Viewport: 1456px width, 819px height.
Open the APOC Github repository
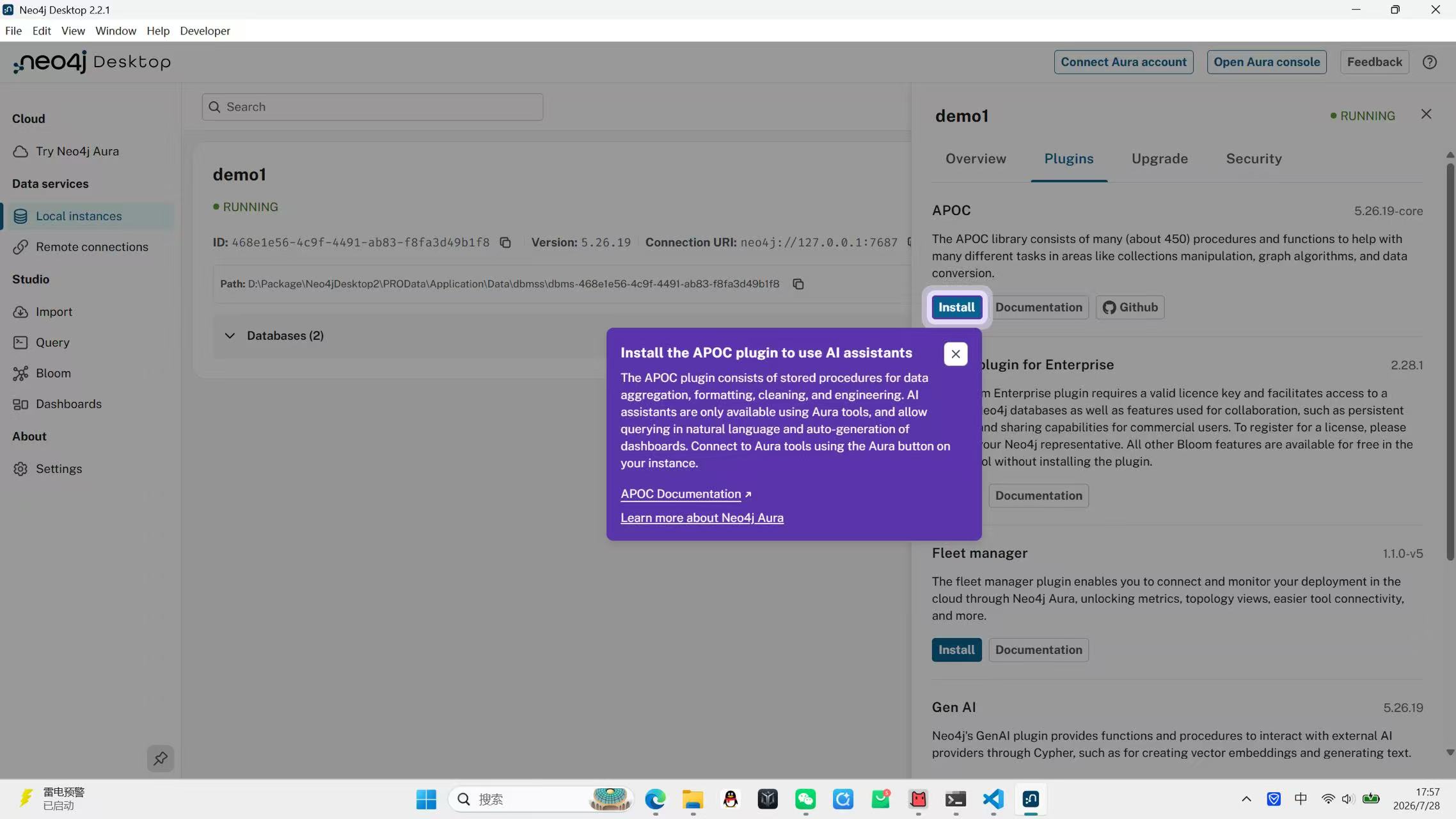pos(1130,307)
